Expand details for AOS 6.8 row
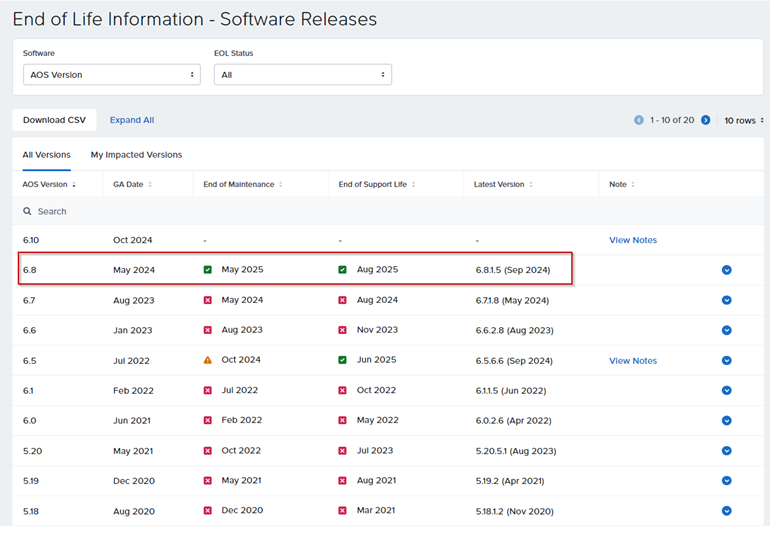780x535 pixels. tap(727, 270)
